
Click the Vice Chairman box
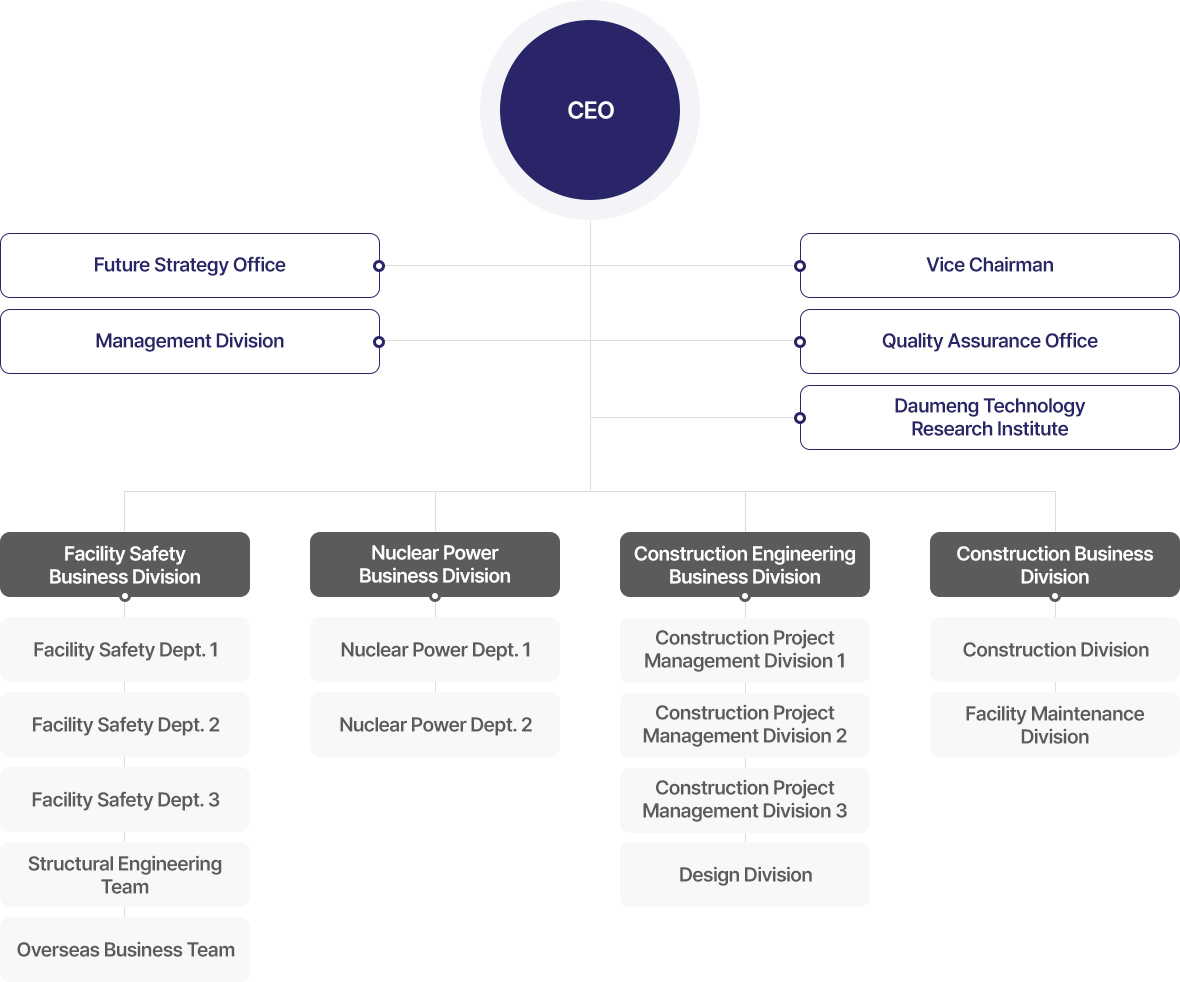pyautogui.click(x=989, y=265)
